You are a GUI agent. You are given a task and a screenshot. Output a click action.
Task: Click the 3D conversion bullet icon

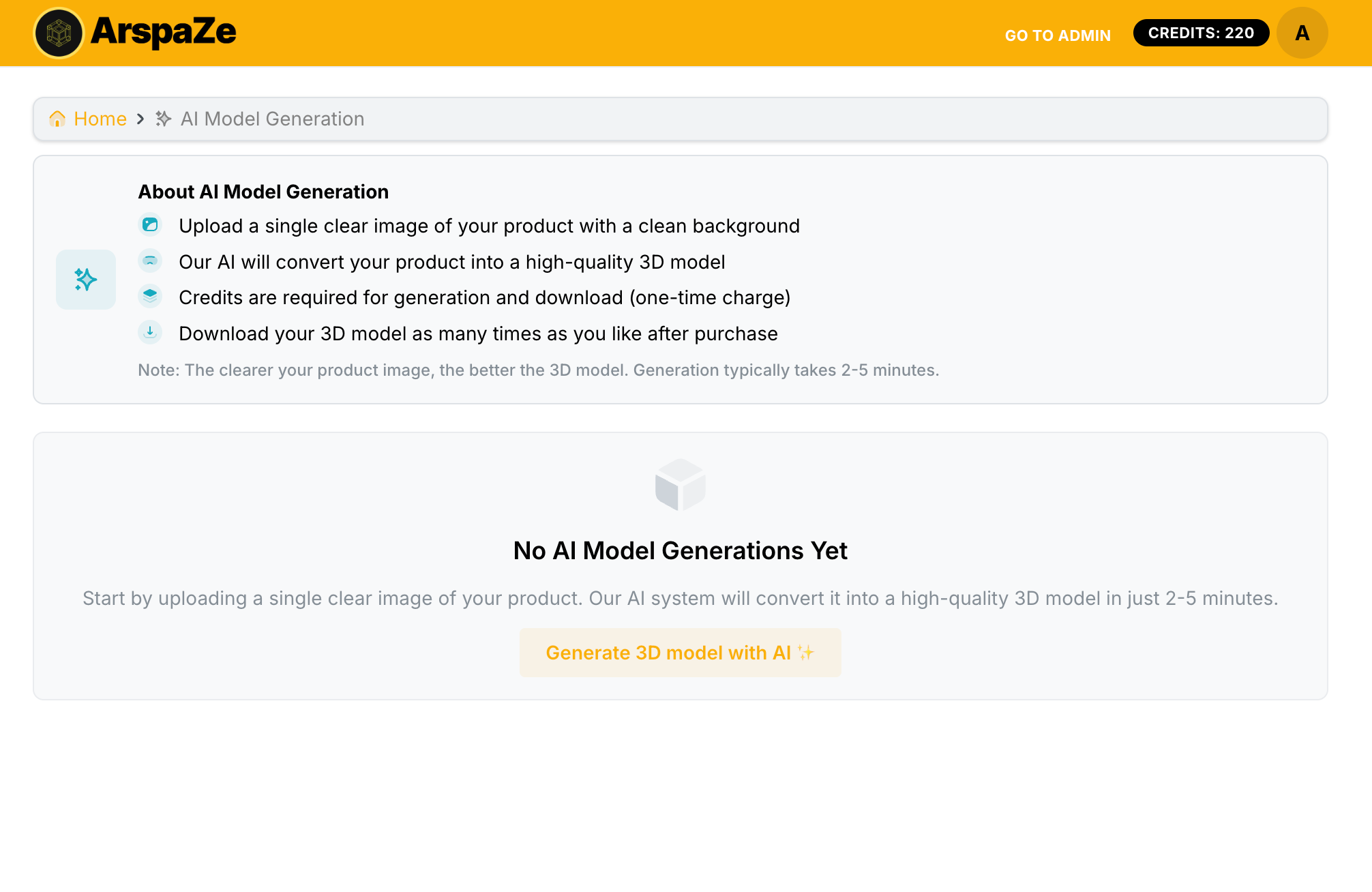click(x=150, y=261)
